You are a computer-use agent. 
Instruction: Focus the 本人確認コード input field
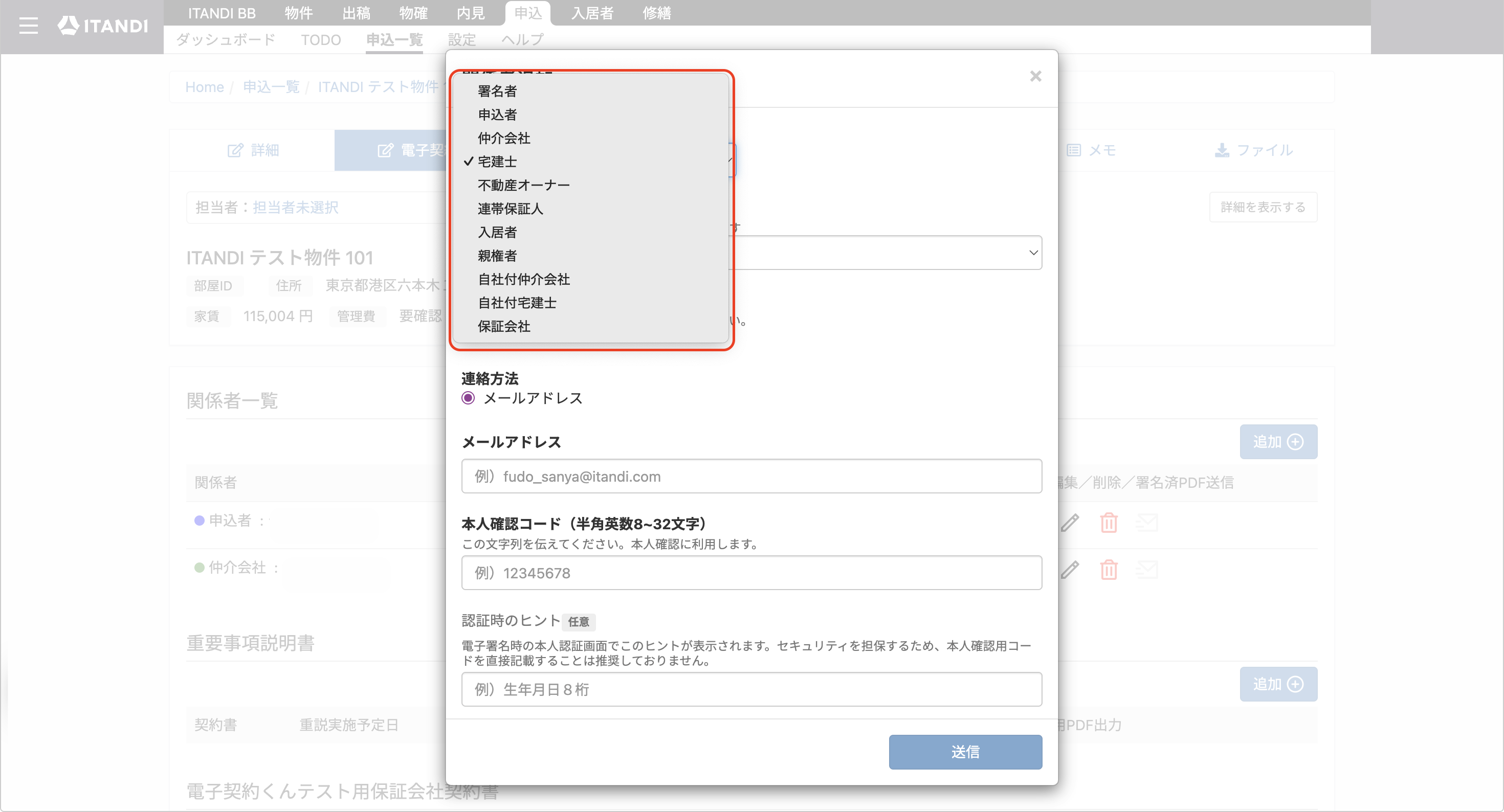(751, 573)
